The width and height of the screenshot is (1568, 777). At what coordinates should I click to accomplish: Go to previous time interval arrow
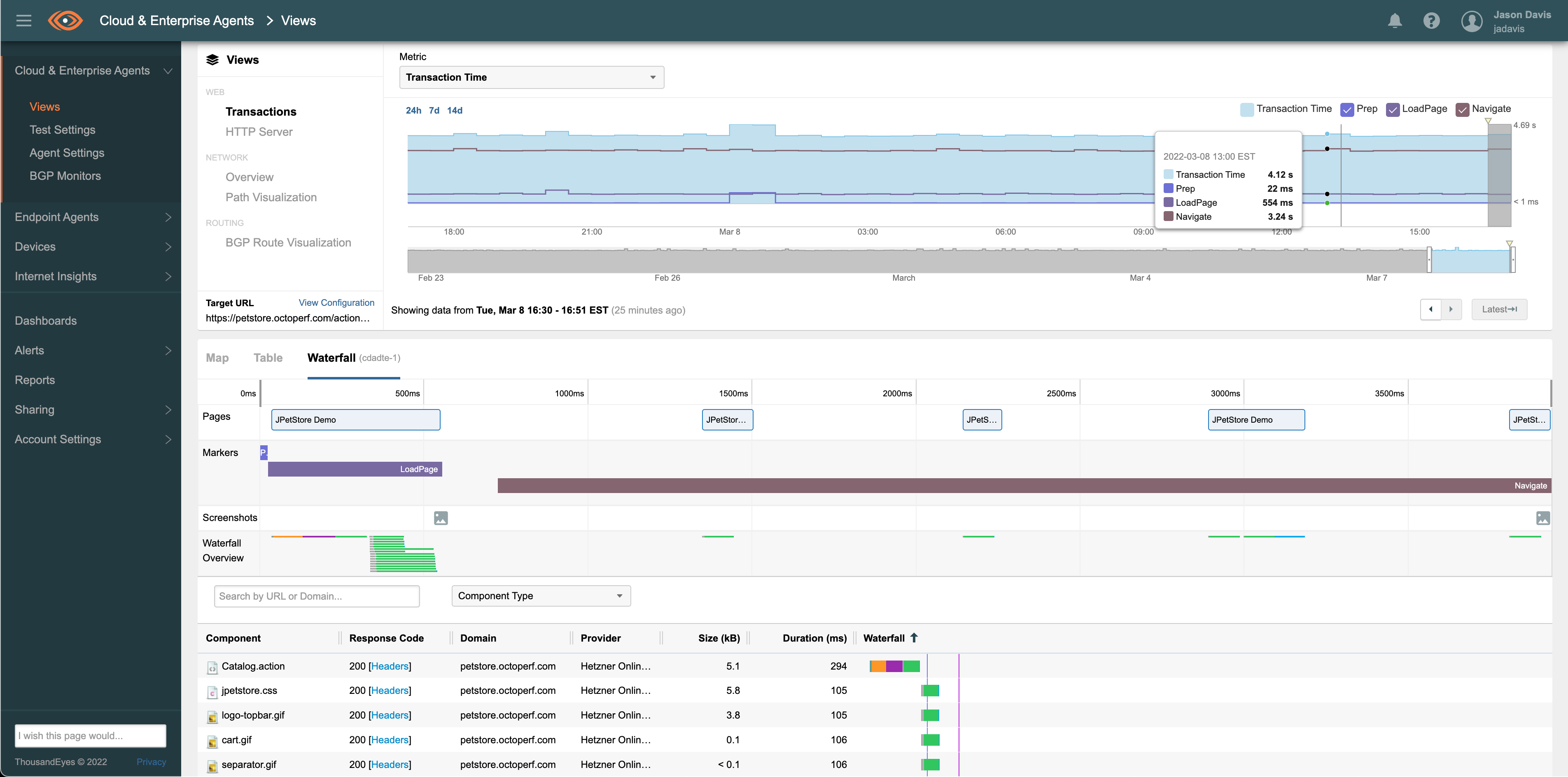point(1430,309)
